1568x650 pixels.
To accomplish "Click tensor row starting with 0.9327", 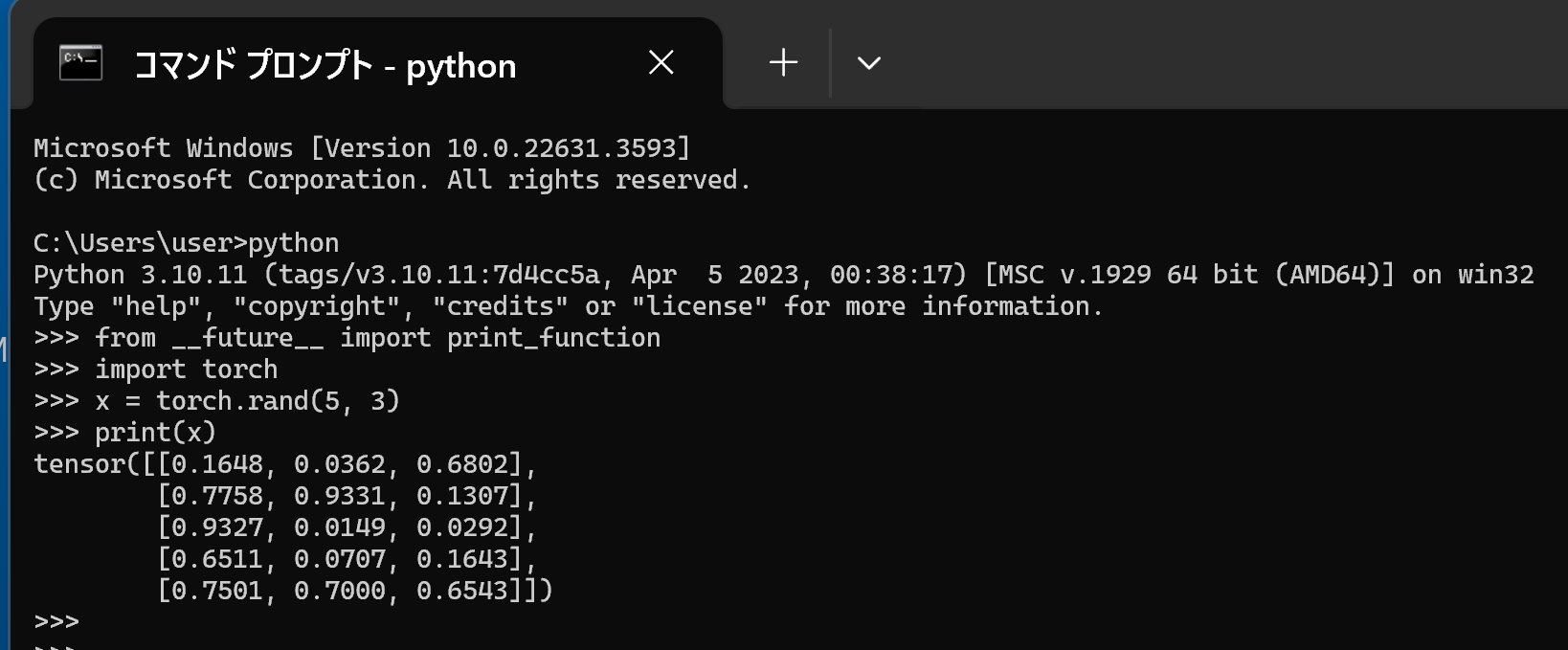I will click(347, 527).
